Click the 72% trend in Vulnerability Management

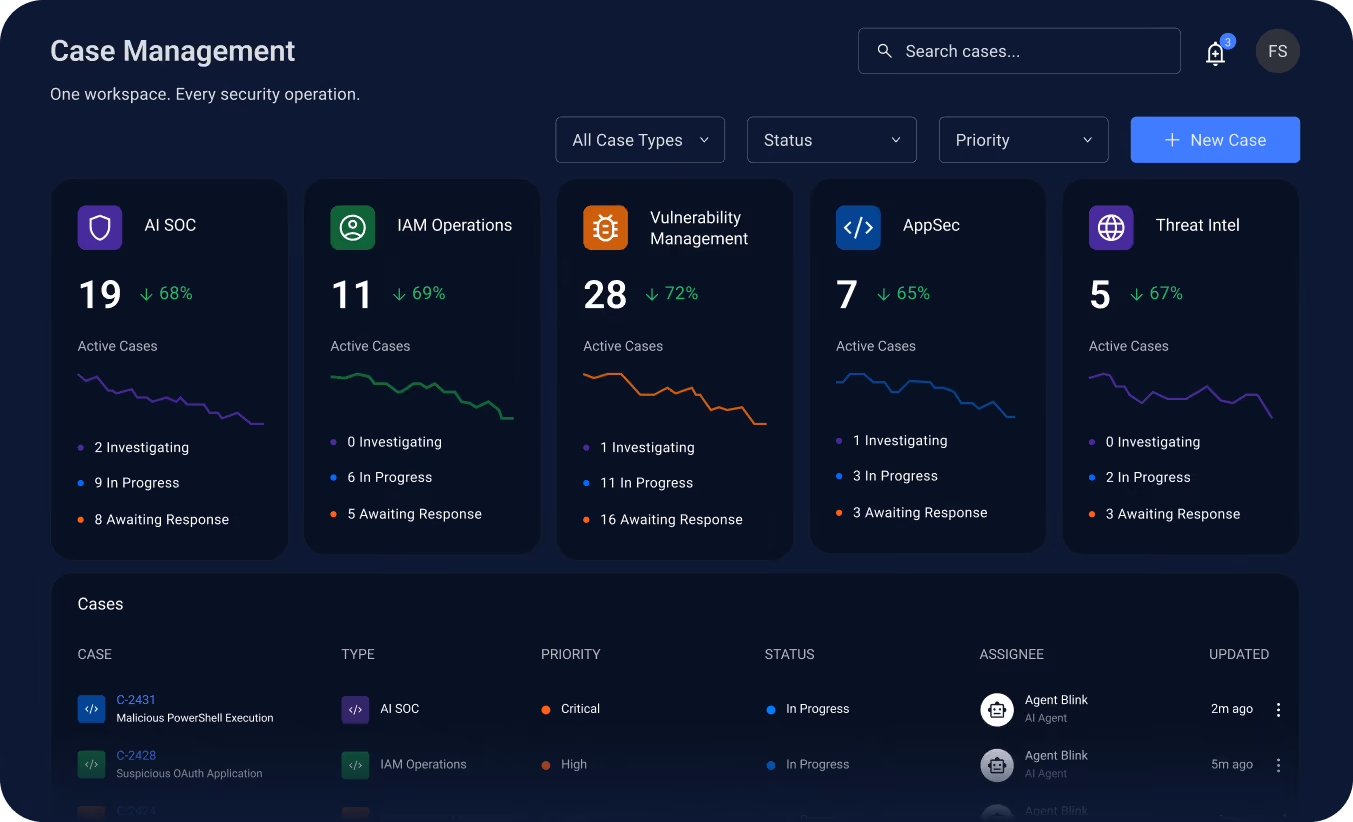[671, 294]
